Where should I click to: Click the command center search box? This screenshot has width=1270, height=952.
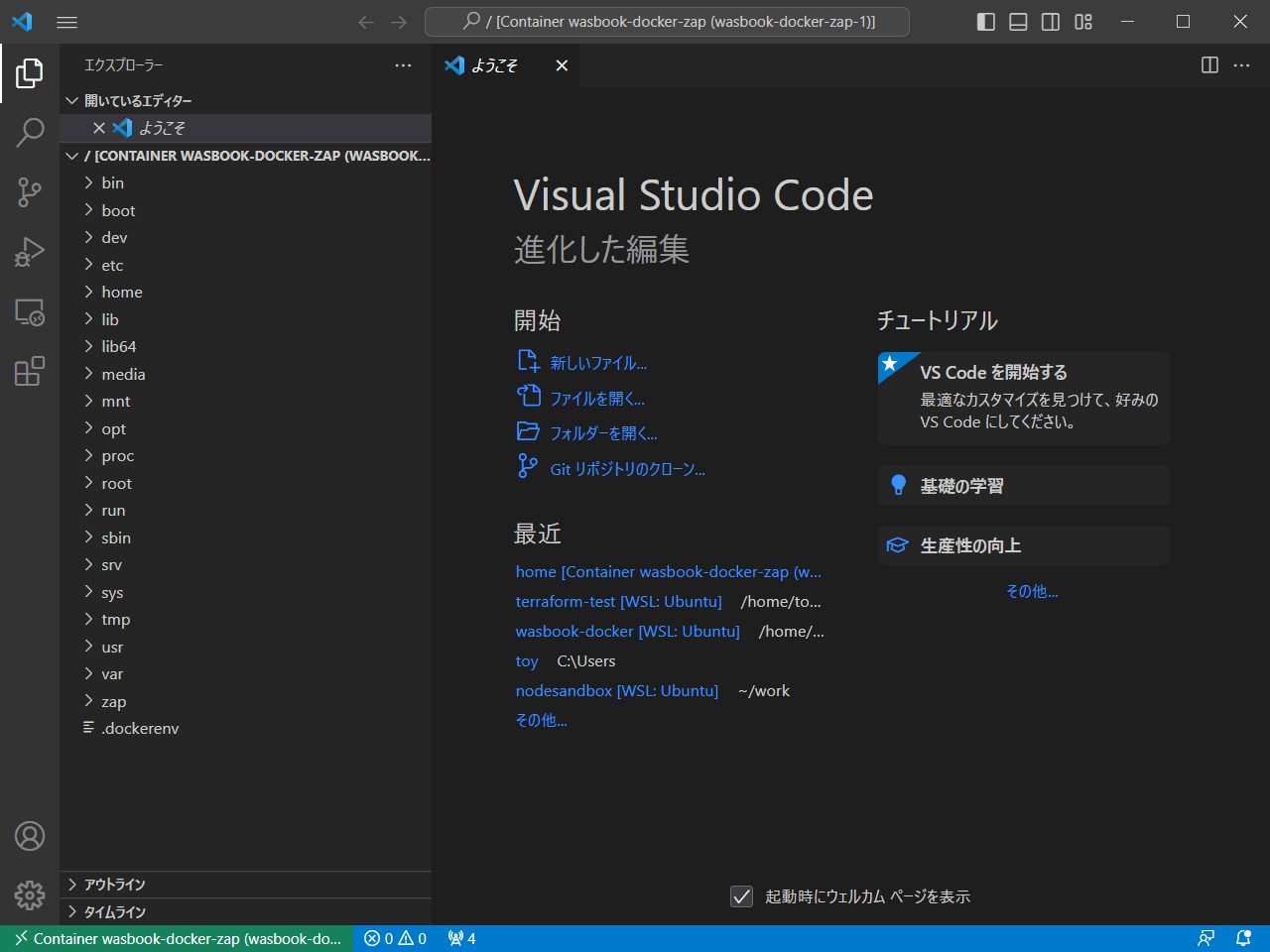point(667,22)
